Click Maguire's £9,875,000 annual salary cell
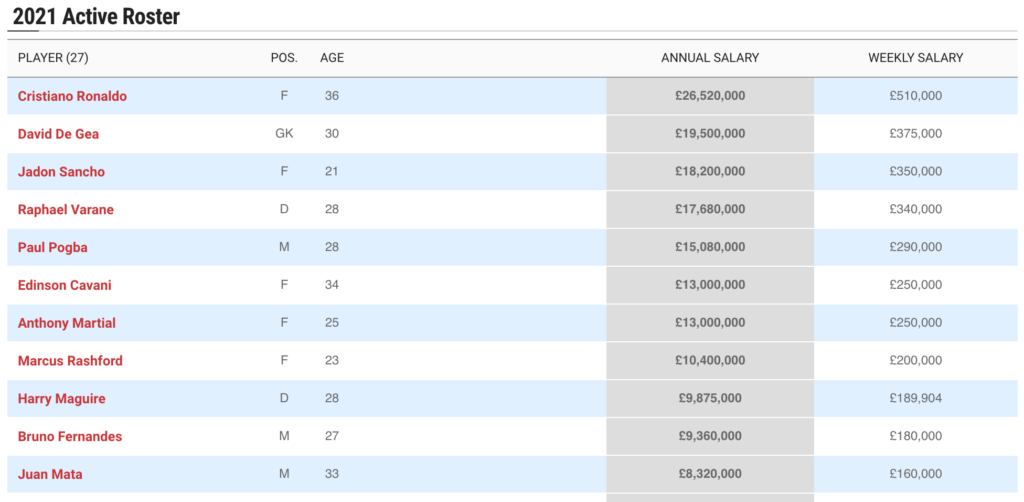 tap(710, 399)
